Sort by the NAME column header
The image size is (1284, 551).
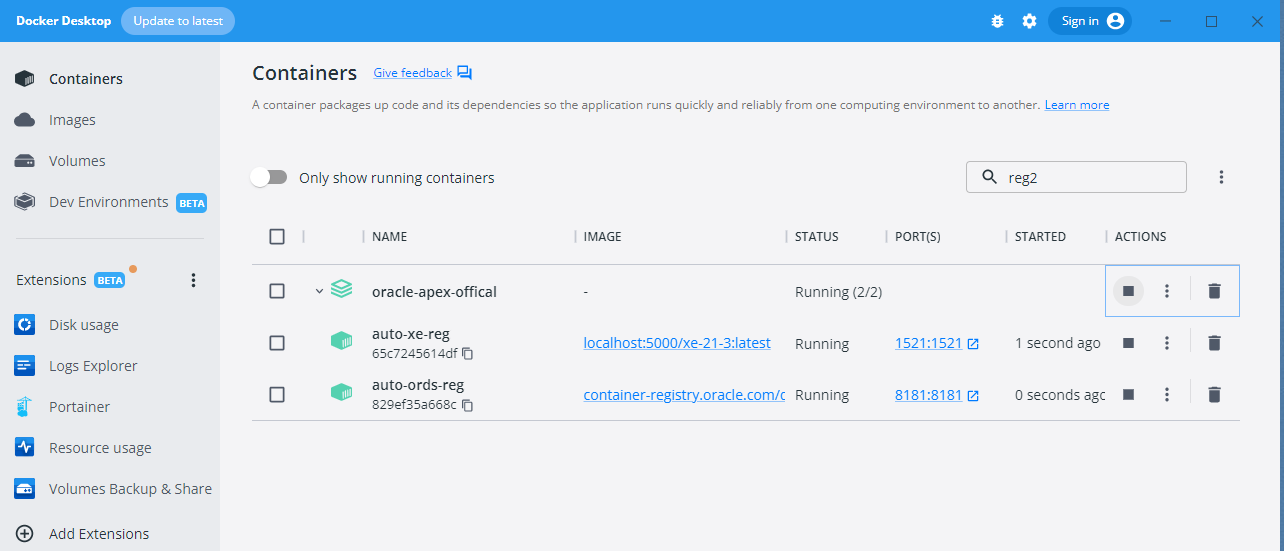point(390,237)
